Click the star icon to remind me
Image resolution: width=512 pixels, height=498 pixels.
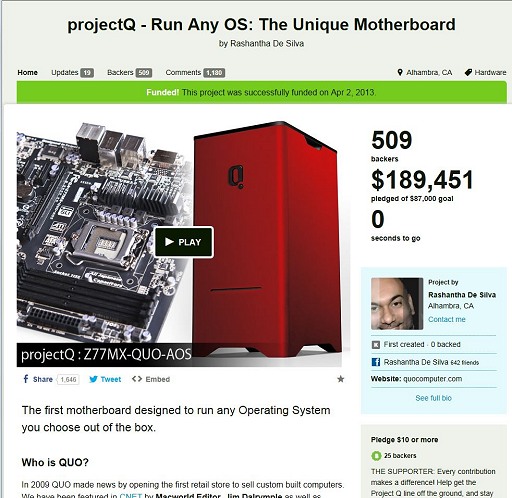pyautogui.click(x=340, y=379)
